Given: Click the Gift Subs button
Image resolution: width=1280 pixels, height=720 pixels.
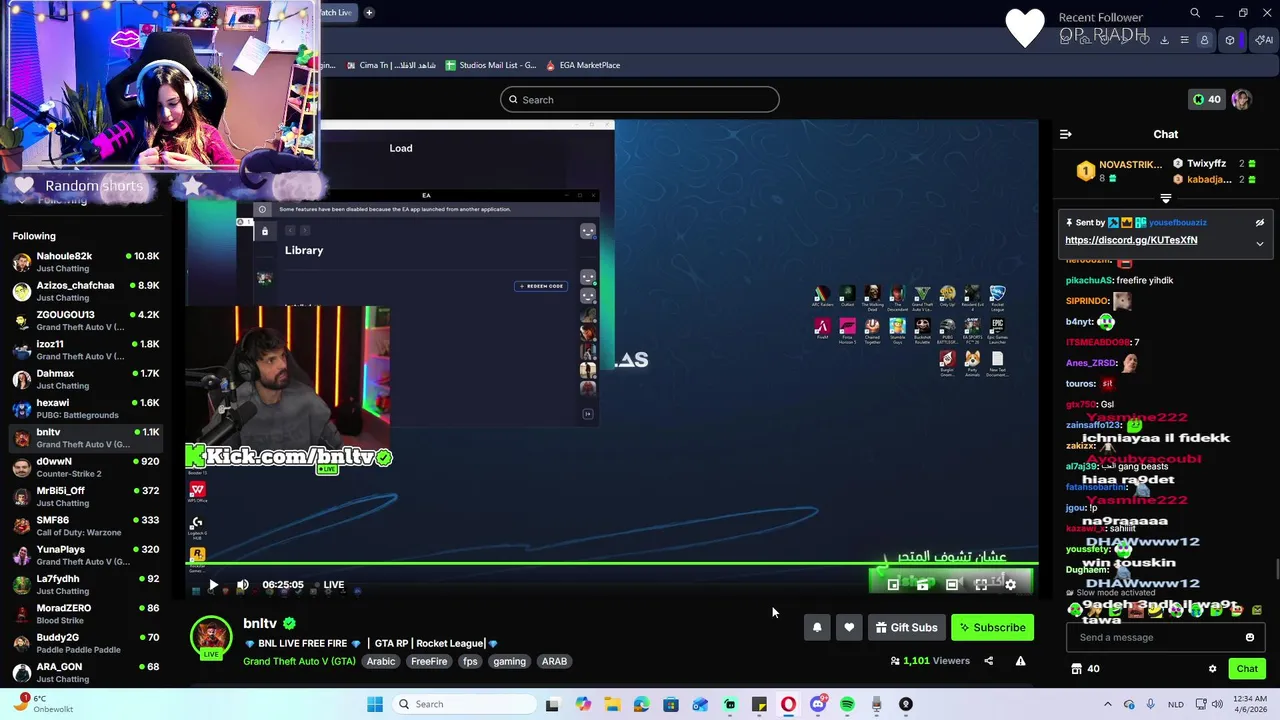Looking at the screenshot, I should (906, 628).
